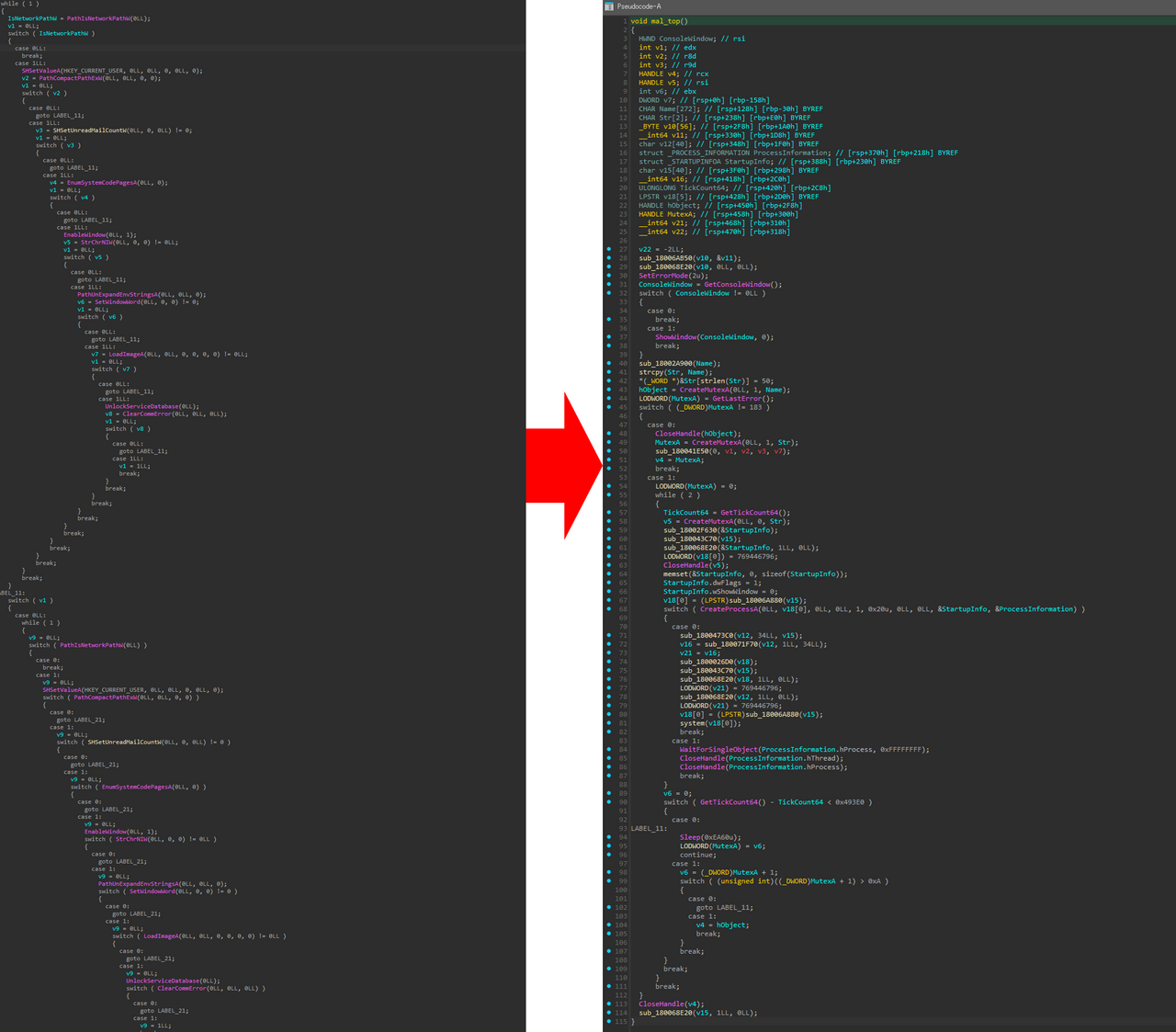
Task: Click 'StartupInfo.dwFlags = 1;' line
Action: (x=711, y=583)
